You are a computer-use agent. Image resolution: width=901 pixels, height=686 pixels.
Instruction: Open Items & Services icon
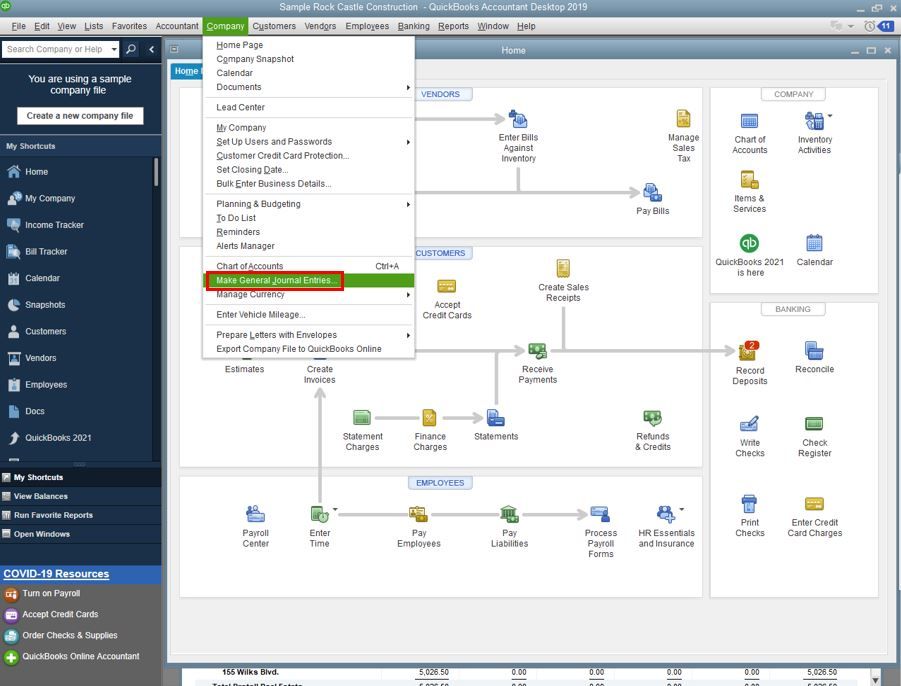[749, 180]
